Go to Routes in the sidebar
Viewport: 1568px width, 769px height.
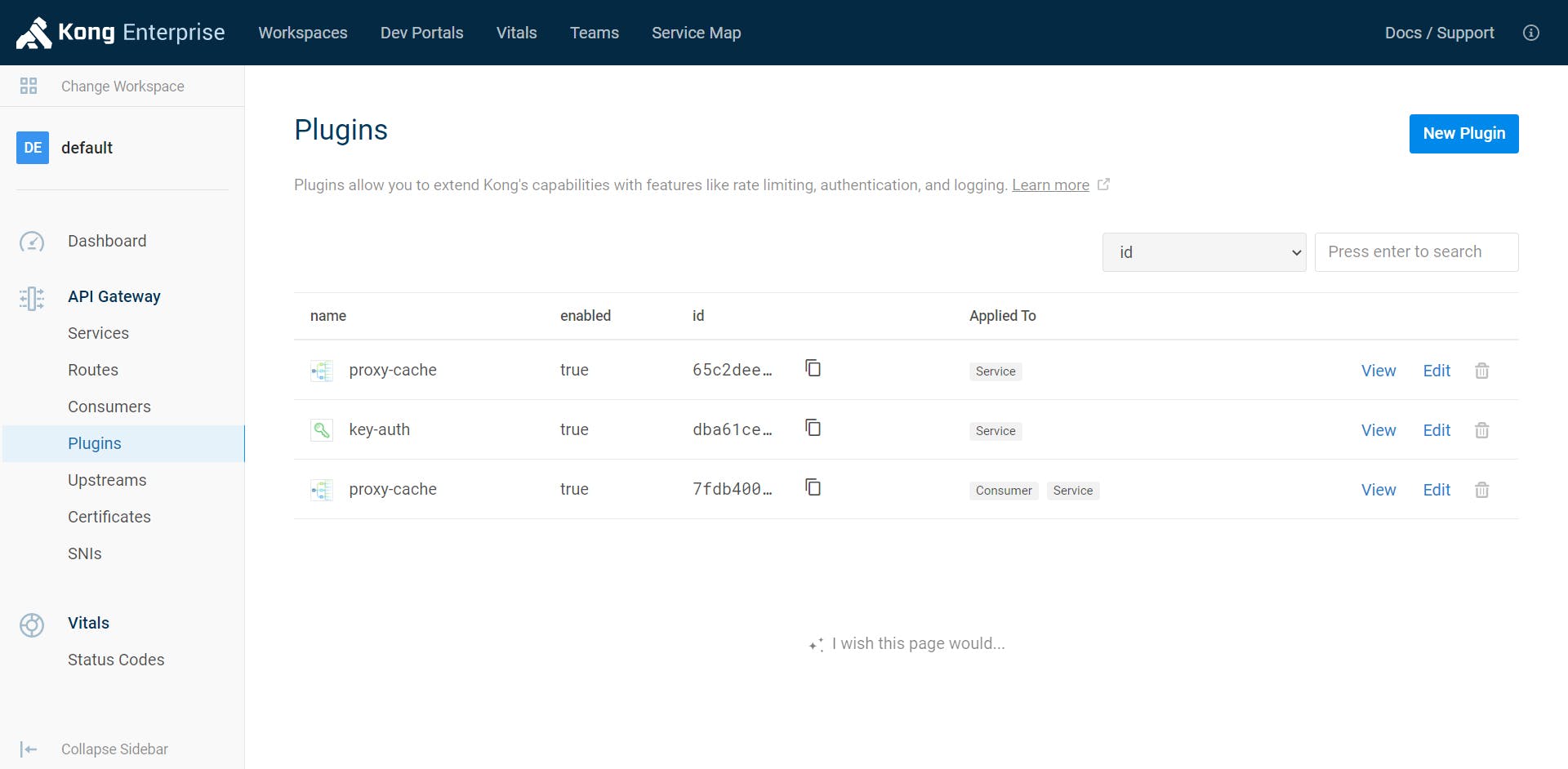[93, 370]
